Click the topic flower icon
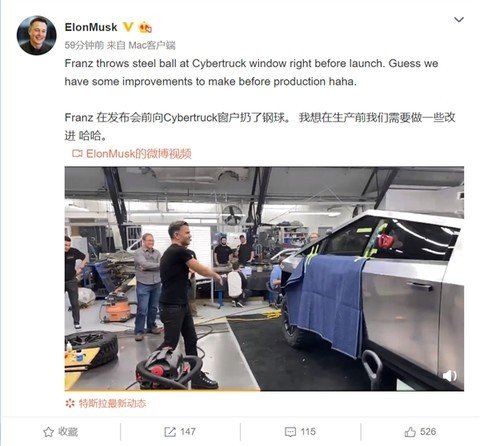 (70, 403)
